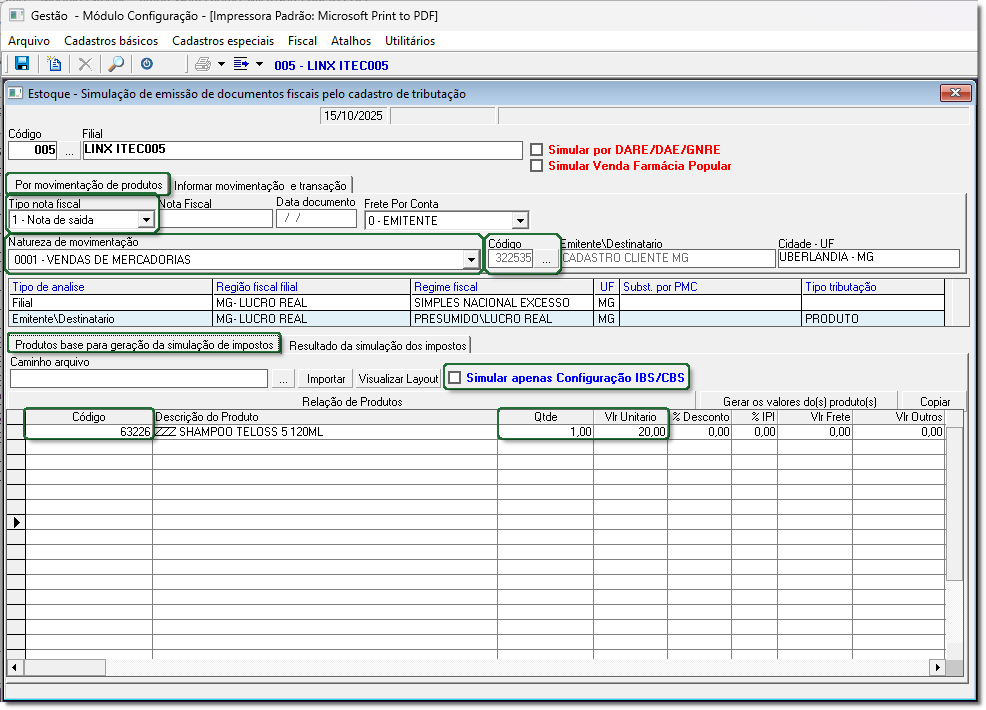Click the Nota Fiscal number field

point(216,219)
